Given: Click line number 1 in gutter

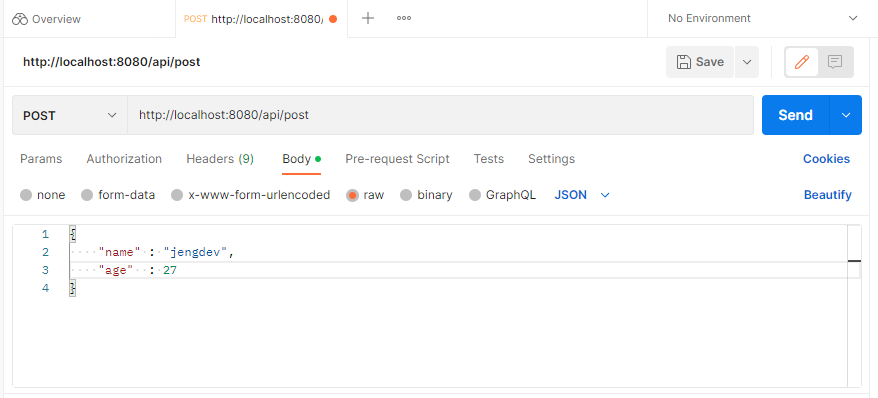Looking at the screenshot, I should pyautogui.click(x=45, y=234).
